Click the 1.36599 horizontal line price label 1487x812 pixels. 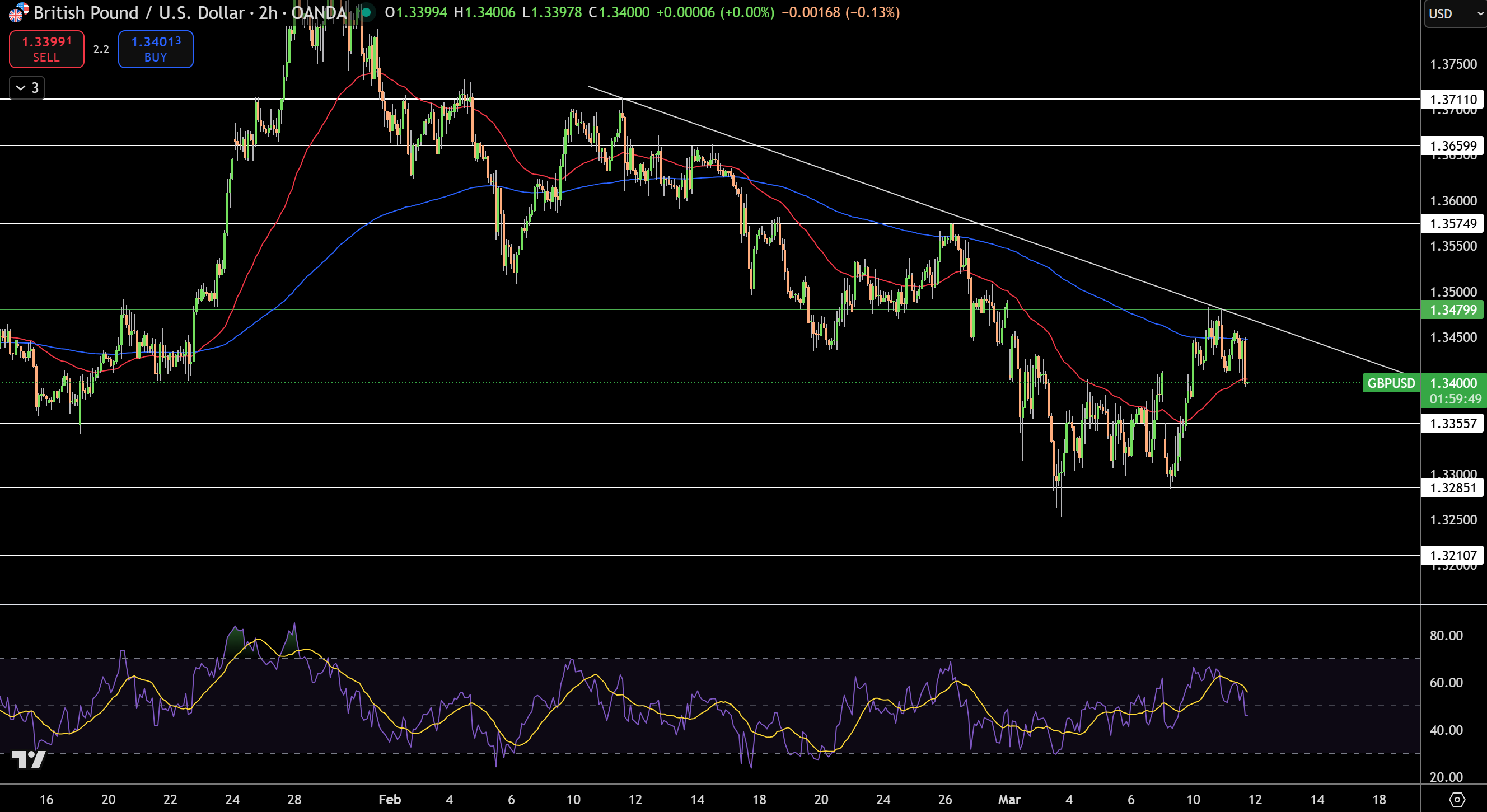(1452, 145)
